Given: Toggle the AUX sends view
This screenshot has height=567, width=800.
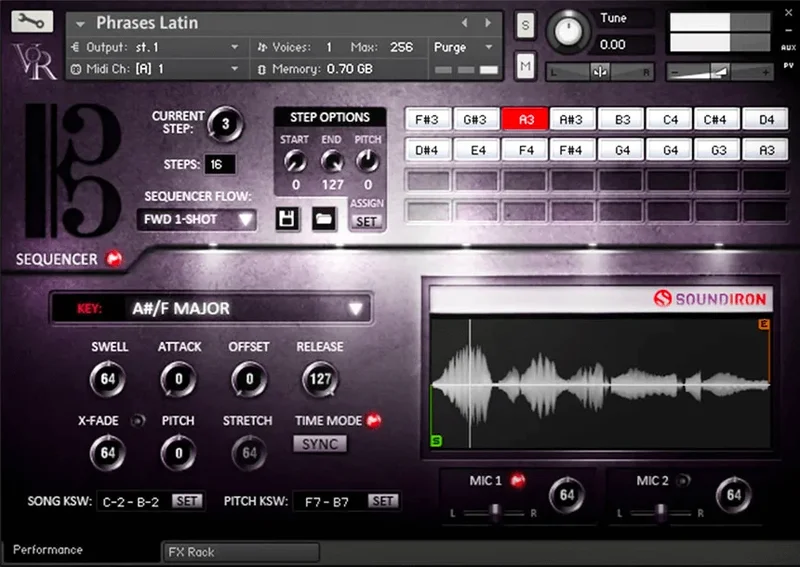Looking at the screenshot, I should 788,47.
